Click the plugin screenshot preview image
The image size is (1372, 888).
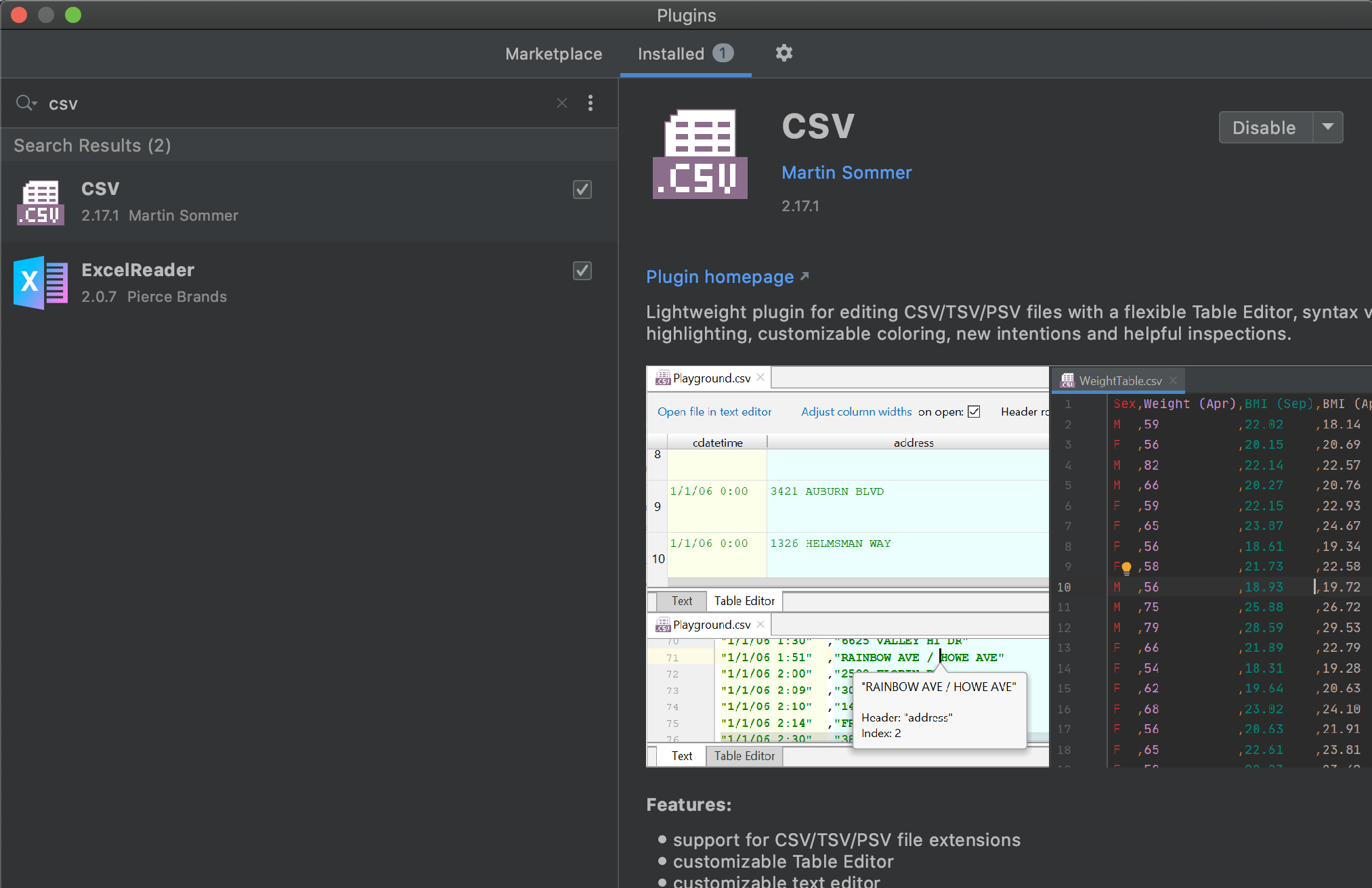tap(1008, 567)
